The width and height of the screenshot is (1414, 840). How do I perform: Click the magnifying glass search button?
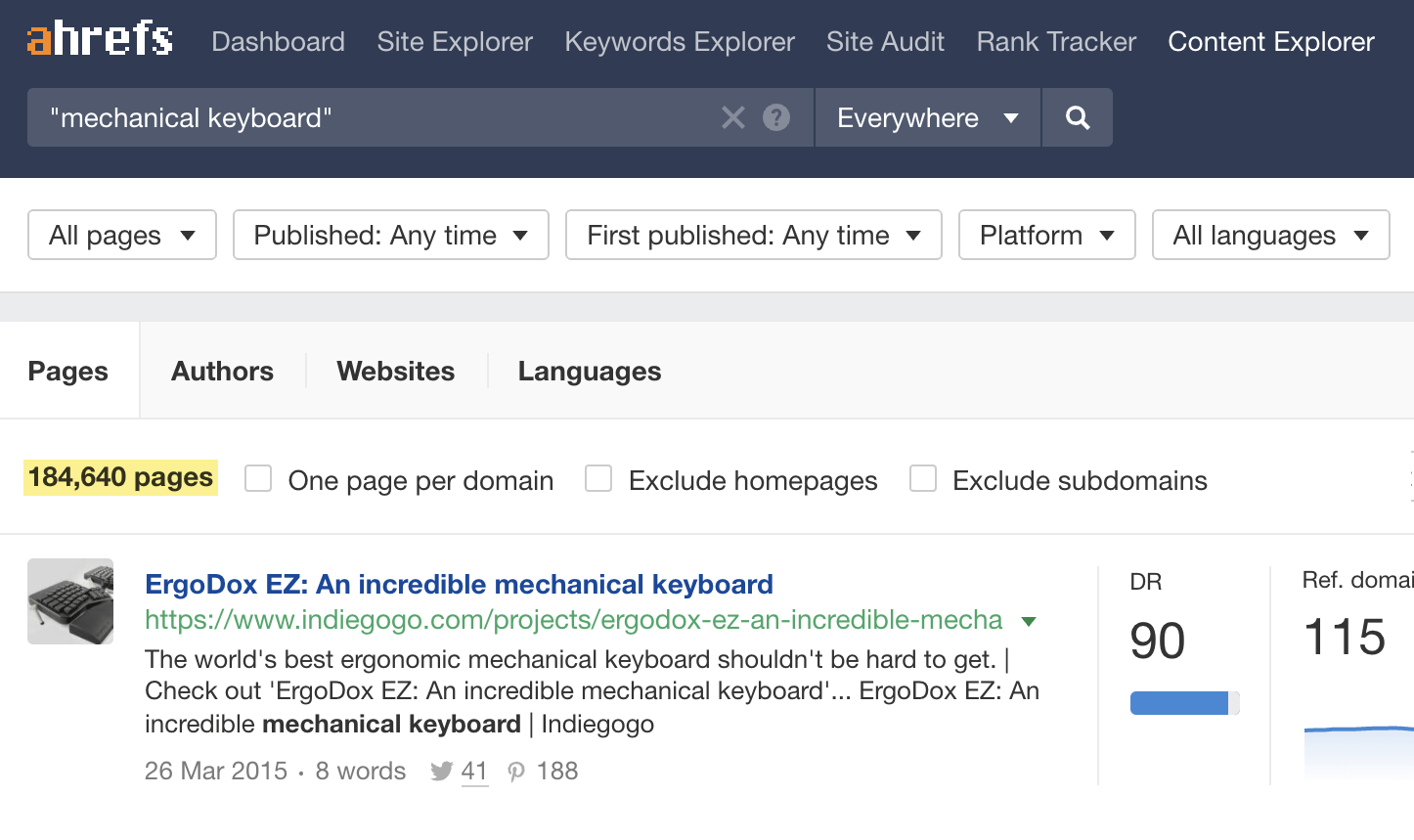[x=1077, y=118]
